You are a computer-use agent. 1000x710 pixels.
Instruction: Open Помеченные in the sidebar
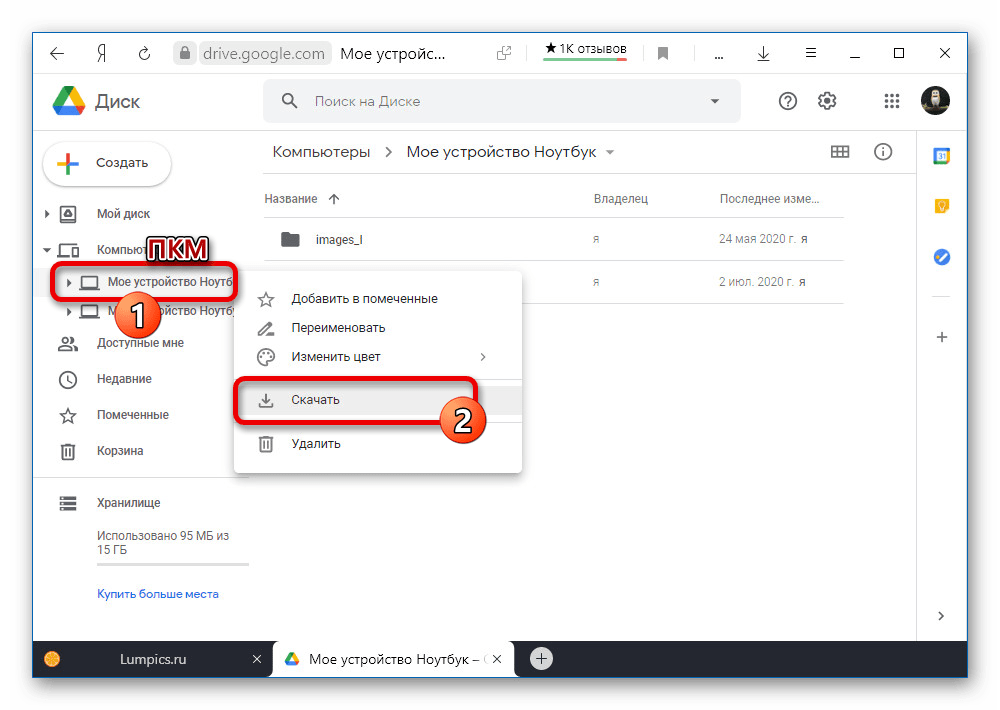(x=133, y=415)
